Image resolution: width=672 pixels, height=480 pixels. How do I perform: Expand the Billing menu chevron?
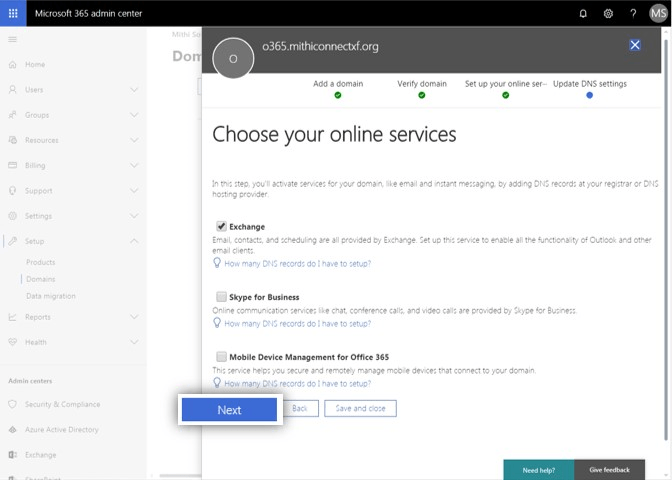[134, 165]
